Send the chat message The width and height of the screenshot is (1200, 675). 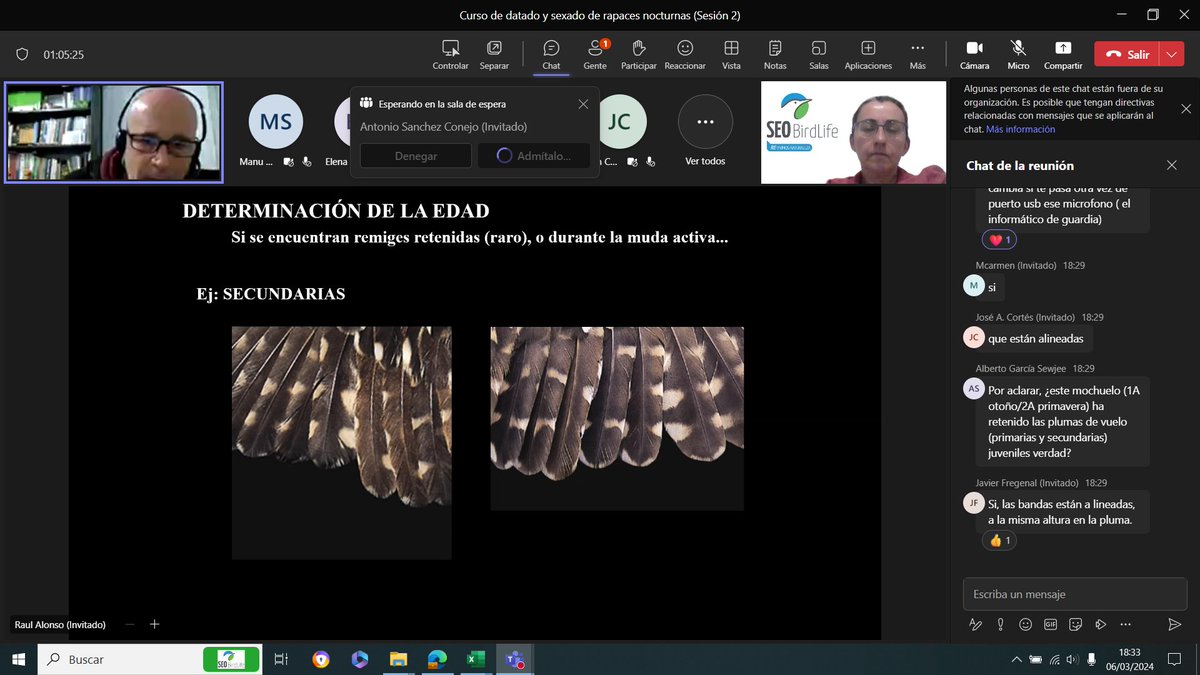(1174, 624)
